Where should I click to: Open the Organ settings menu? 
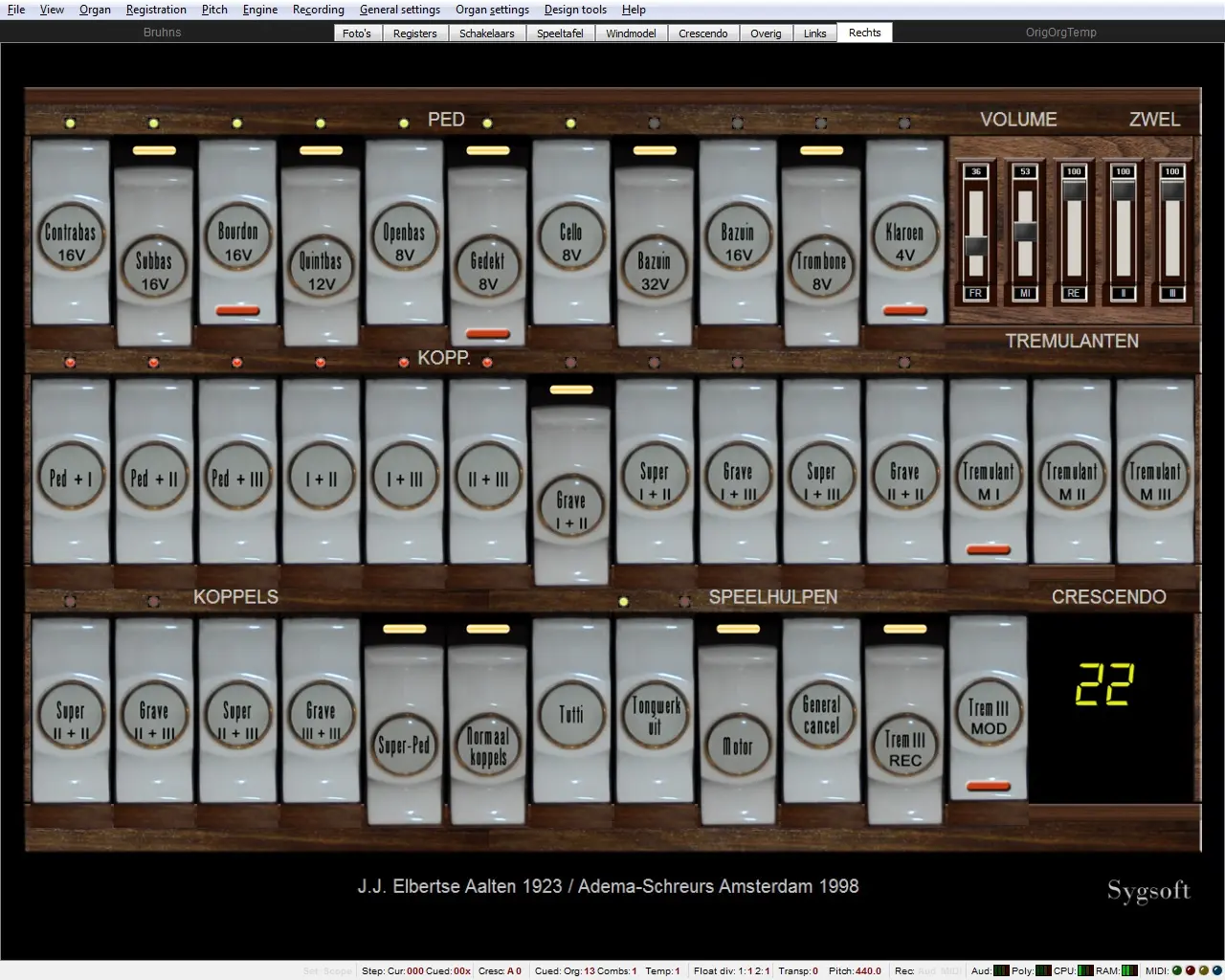492,10
